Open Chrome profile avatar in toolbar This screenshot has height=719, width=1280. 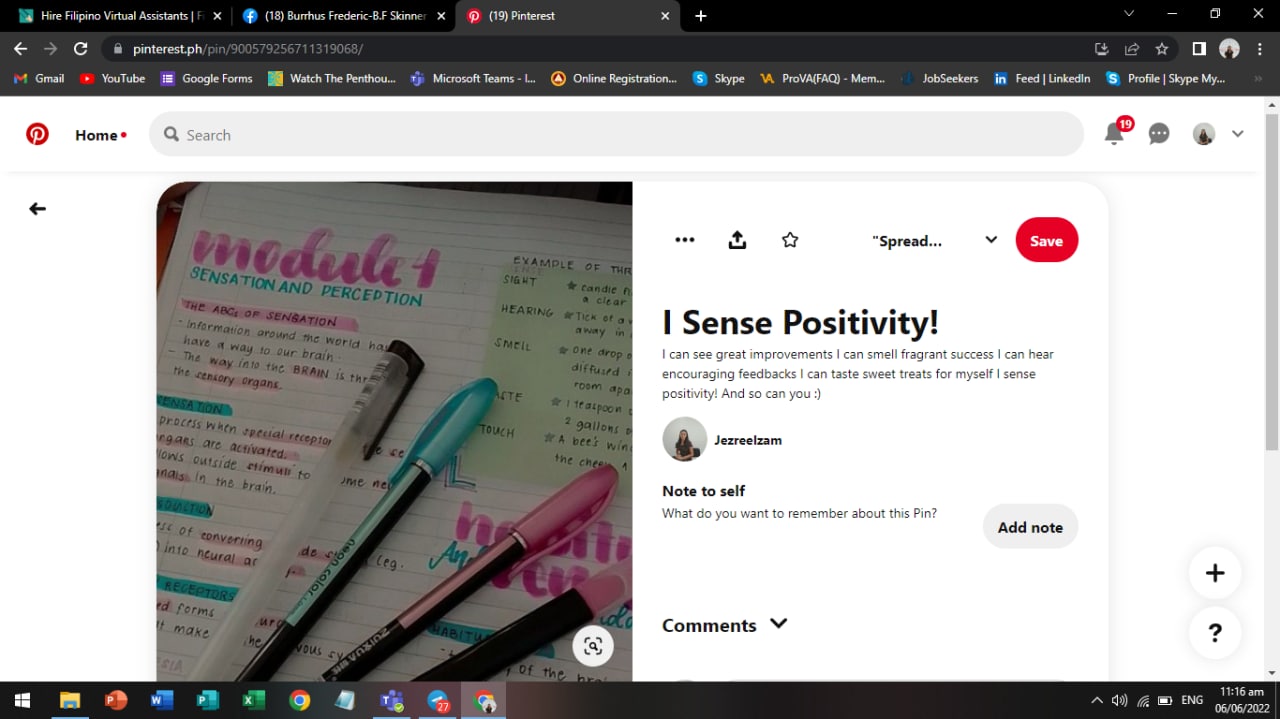pos(1229,48)
